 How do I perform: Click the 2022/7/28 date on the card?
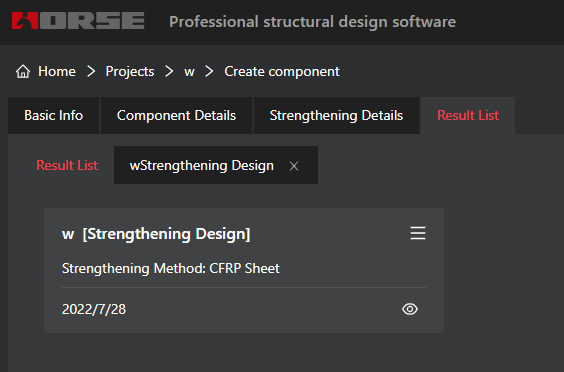[x=94, y=309]
